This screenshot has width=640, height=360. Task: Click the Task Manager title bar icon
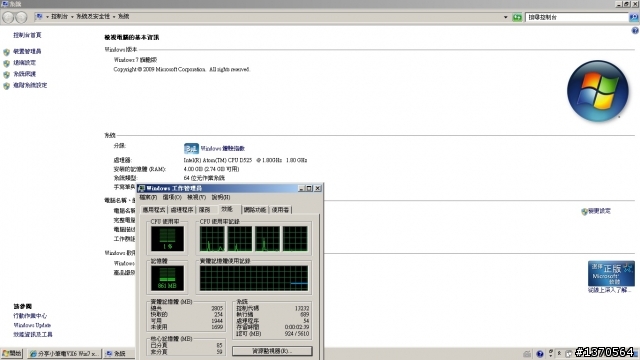pos(142,188)
